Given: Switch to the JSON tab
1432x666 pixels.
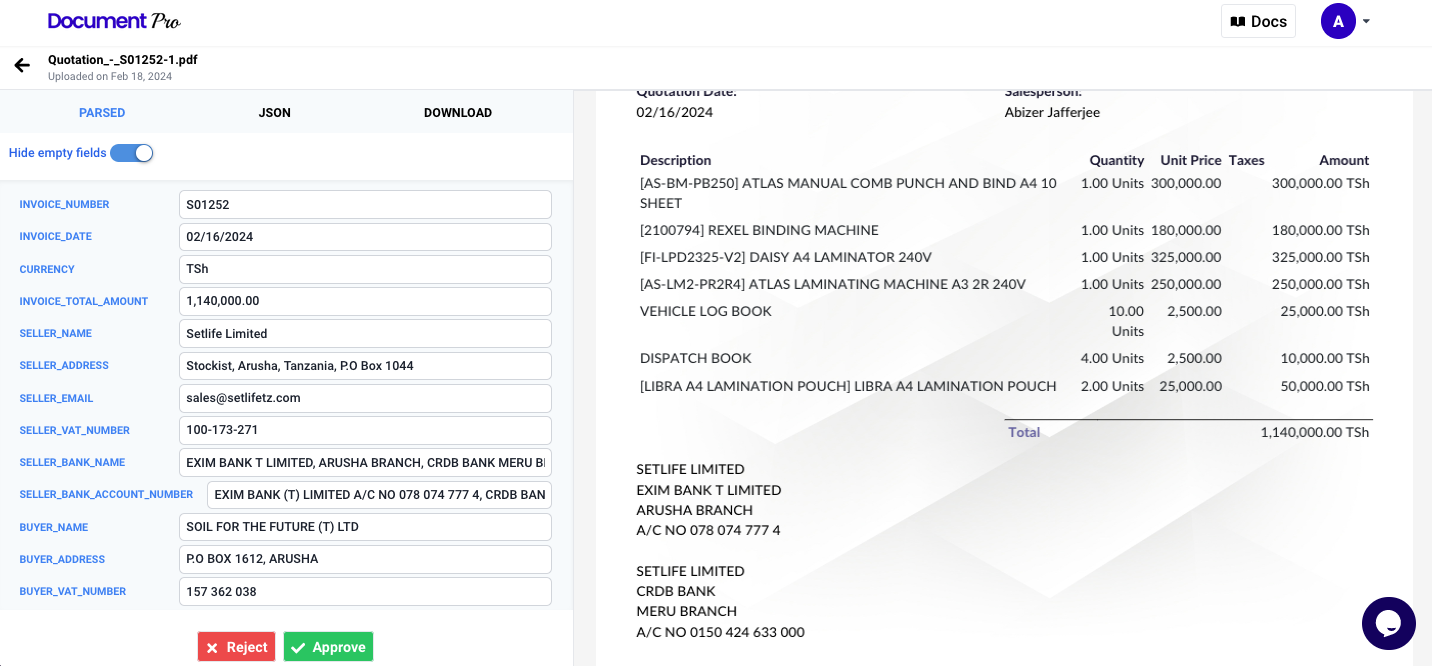Looking at the screenshot, I should [274, 112].
